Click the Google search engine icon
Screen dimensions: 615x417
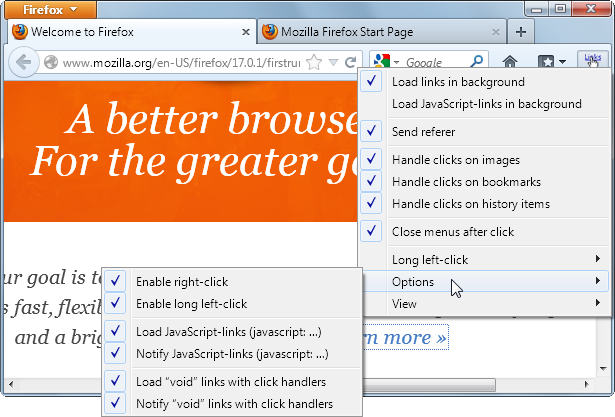tap(382, 62)
